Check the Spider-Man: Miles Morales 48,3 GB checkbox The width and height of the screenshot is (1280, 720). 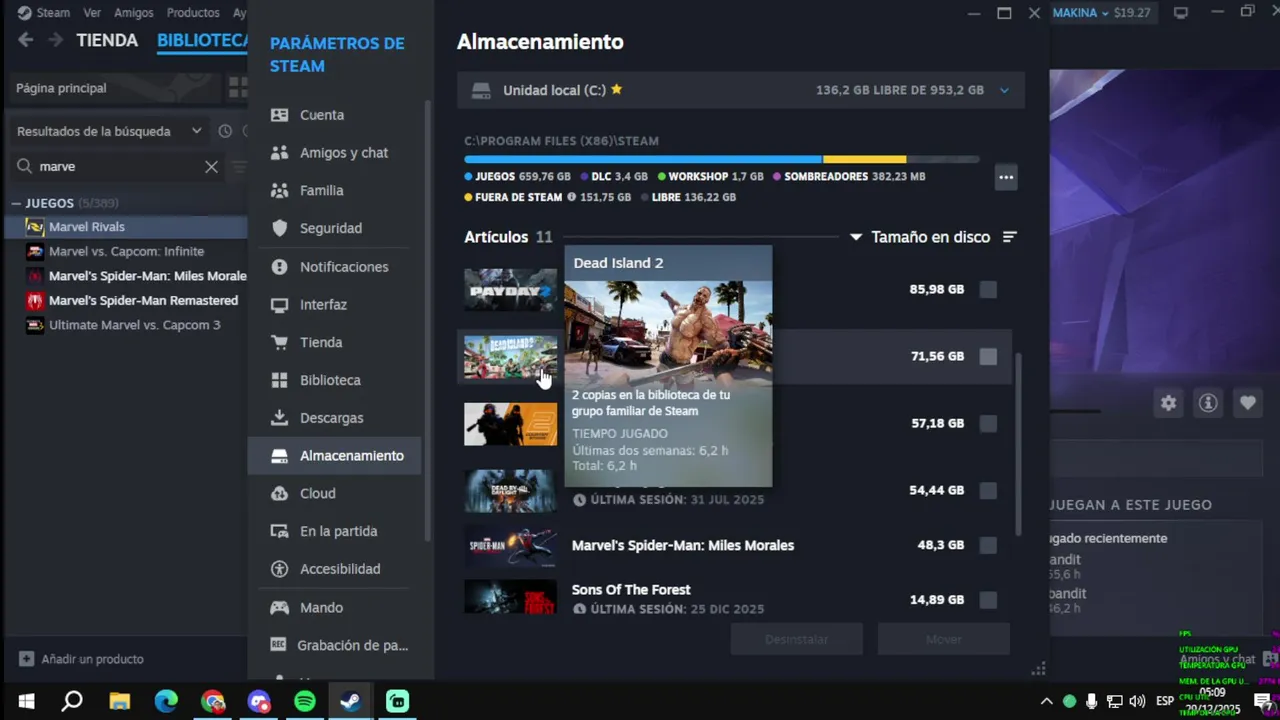pyautogui.click(x=988, y=545)
